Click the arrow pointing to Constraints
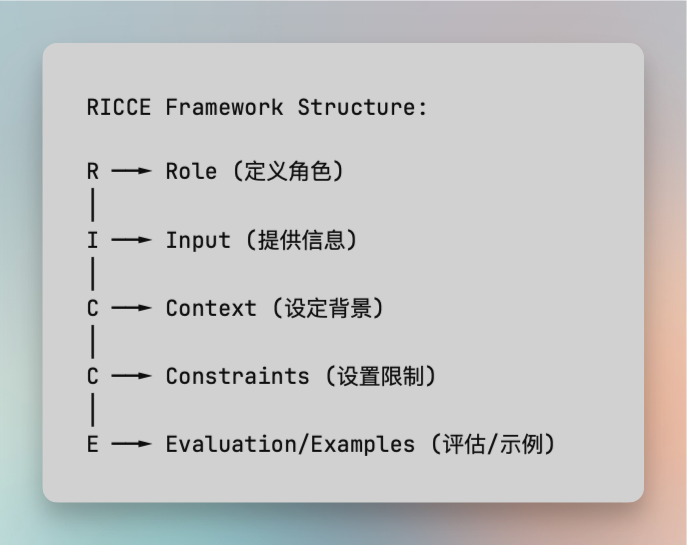 (x=131, y=376)
